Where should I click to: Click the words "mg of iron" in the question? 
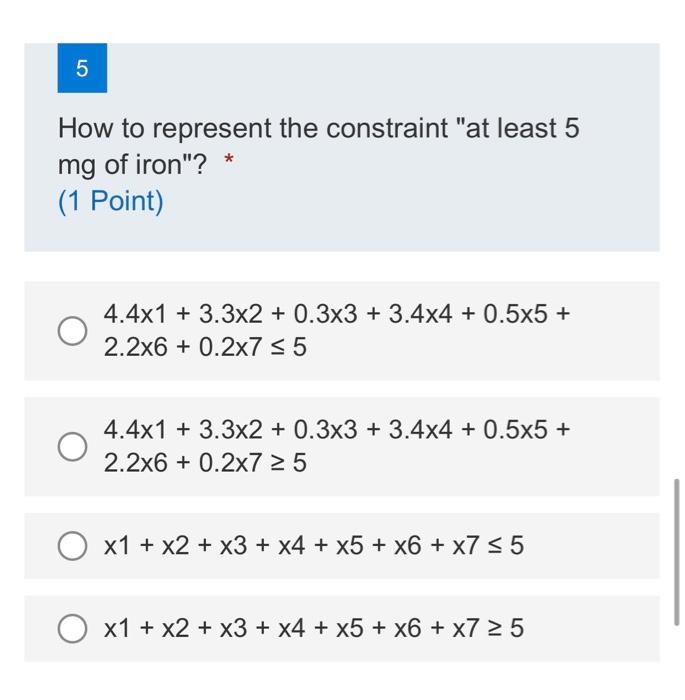pos(119,165)
